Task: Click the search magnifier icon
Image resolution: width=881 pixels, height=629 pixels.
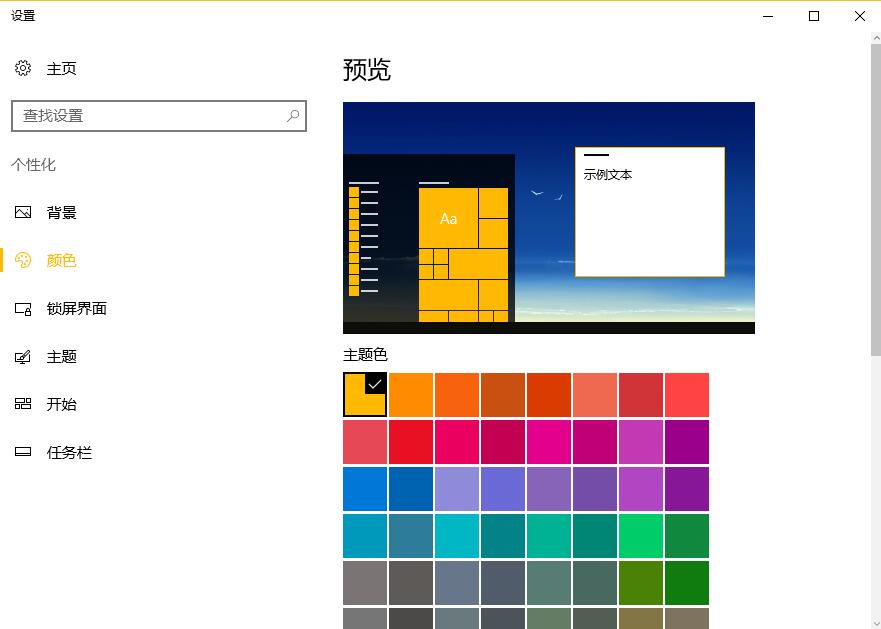Action: (x=292, y=116)
